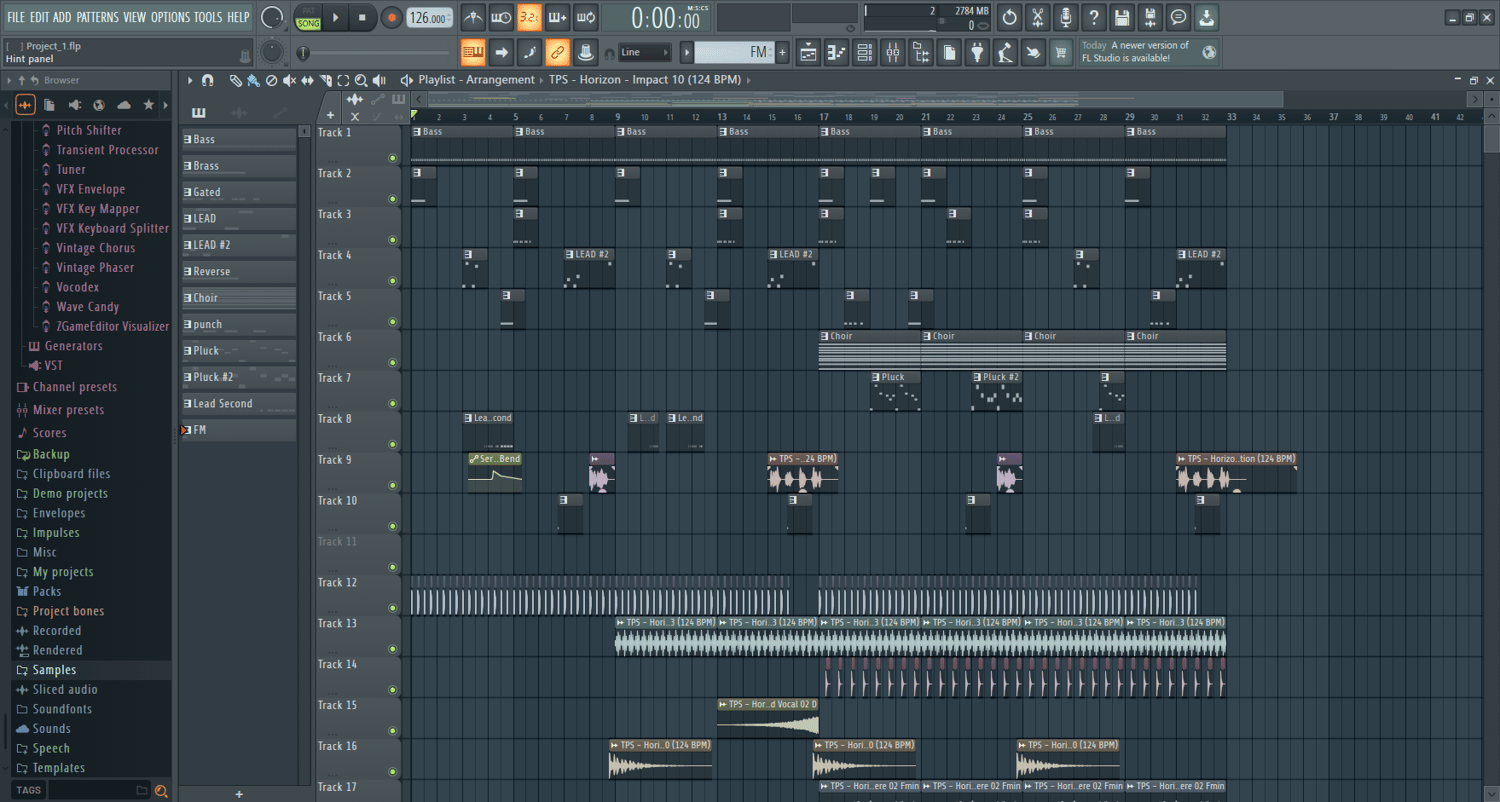Open Playlist options menu arrow

[190, 80]
